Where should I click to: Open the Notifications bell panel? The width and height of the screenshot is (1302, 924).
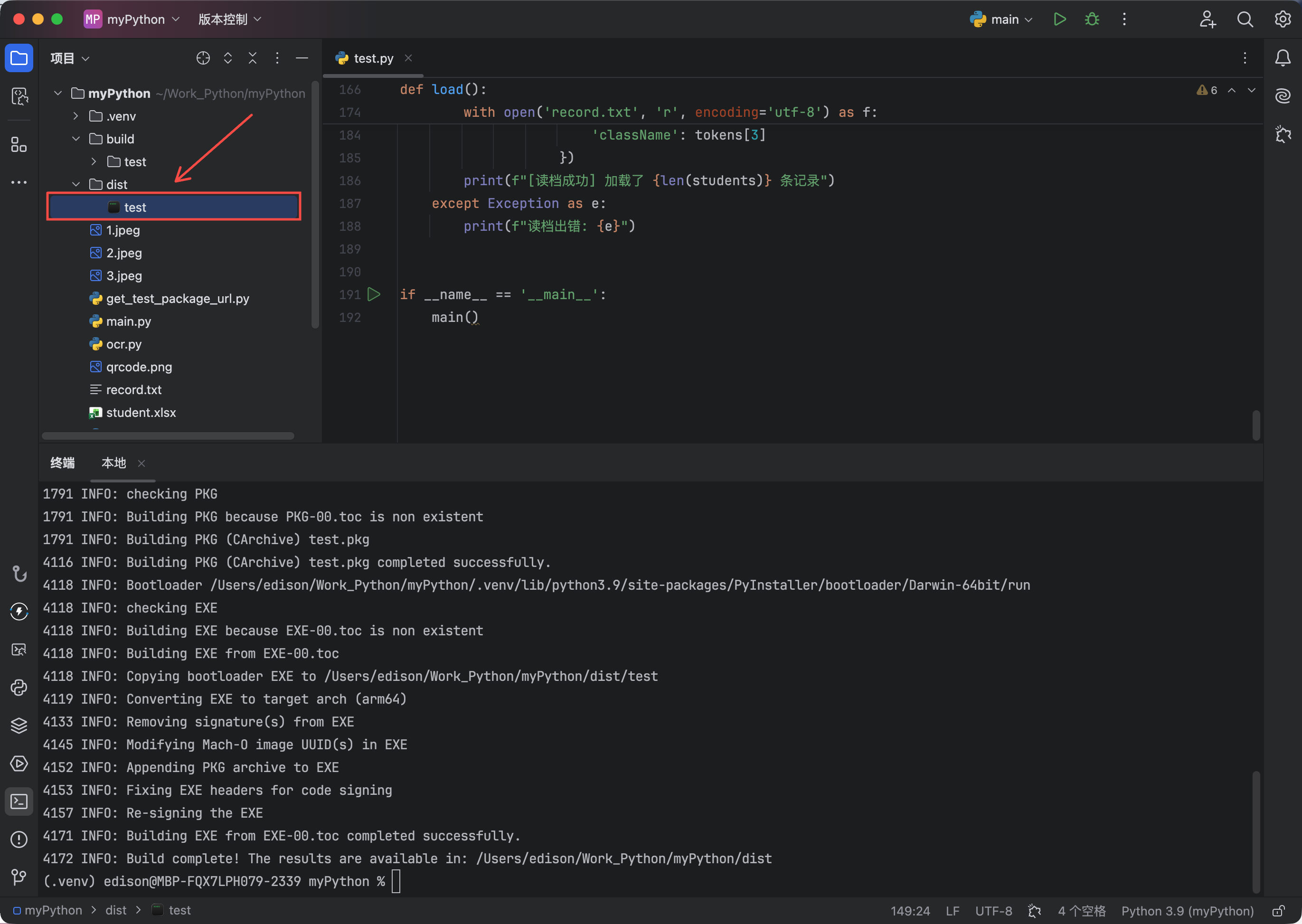pos(1282,58)
